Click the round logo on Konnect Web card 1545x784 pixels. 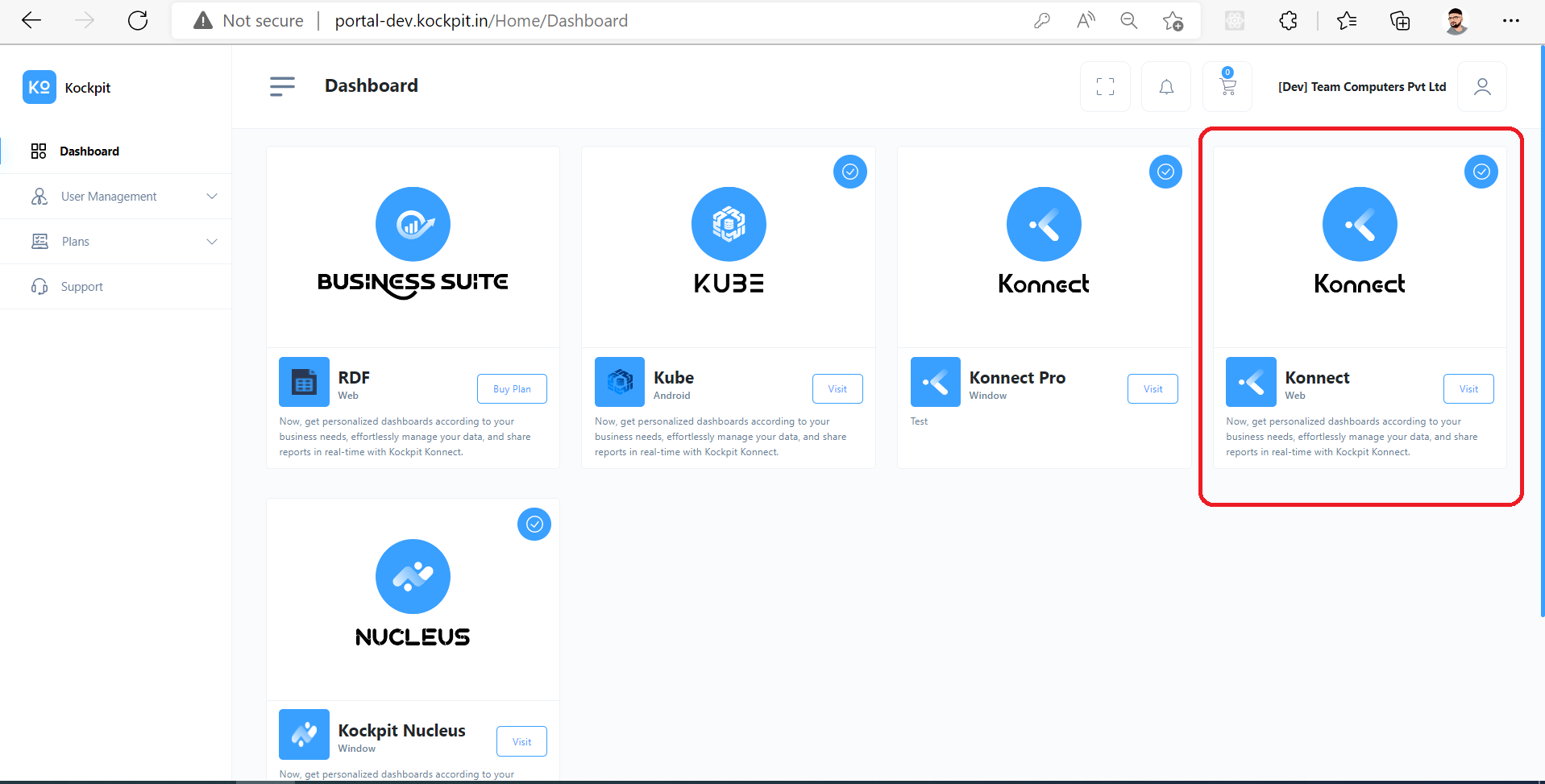(x=1360, y=224)
